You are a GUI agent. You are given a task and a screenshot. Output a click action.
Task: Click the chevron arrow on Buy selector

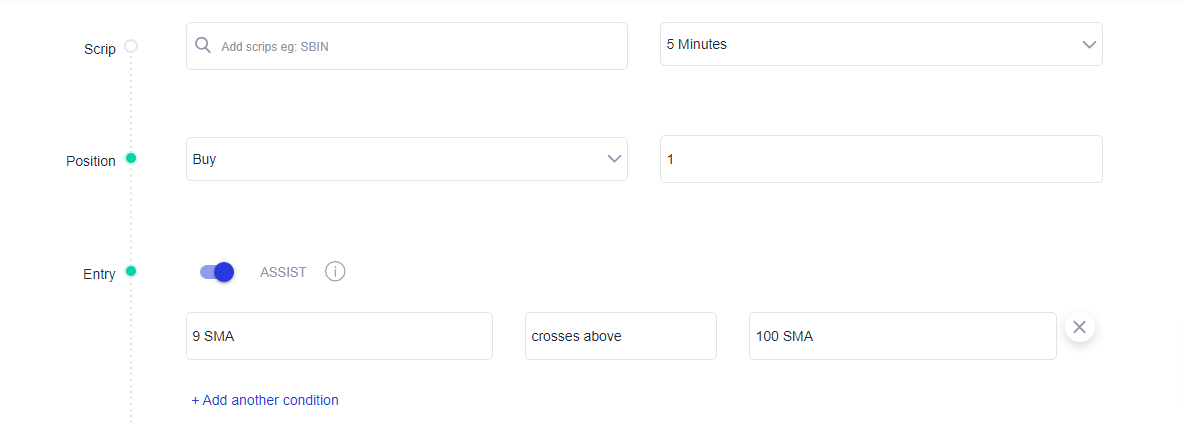[x=614, y=159]
